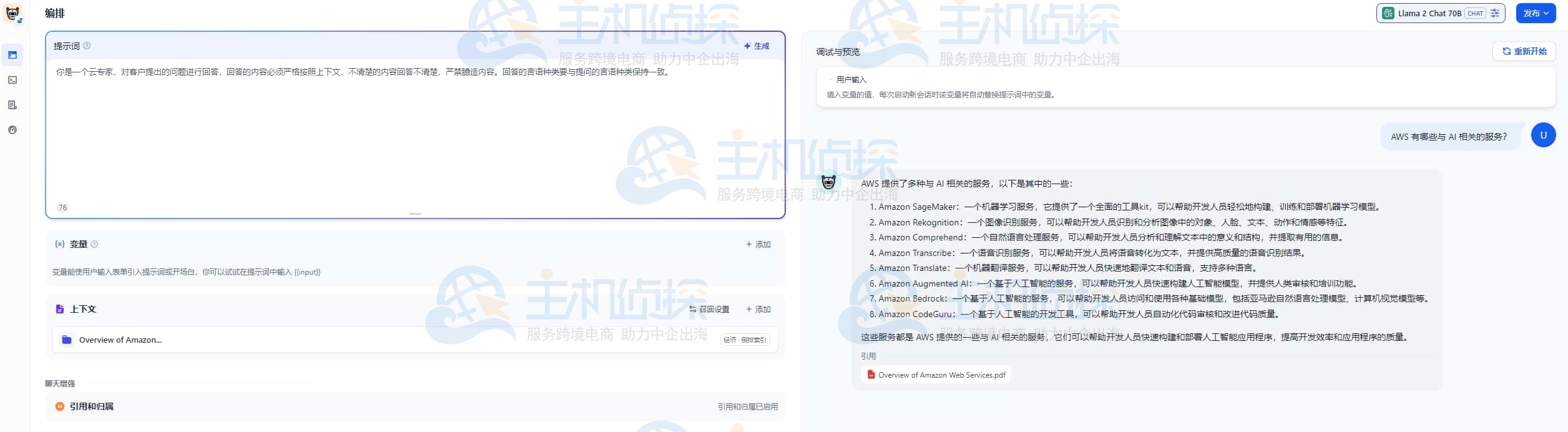Click into the prompt text area

click(x=415, y=130)
